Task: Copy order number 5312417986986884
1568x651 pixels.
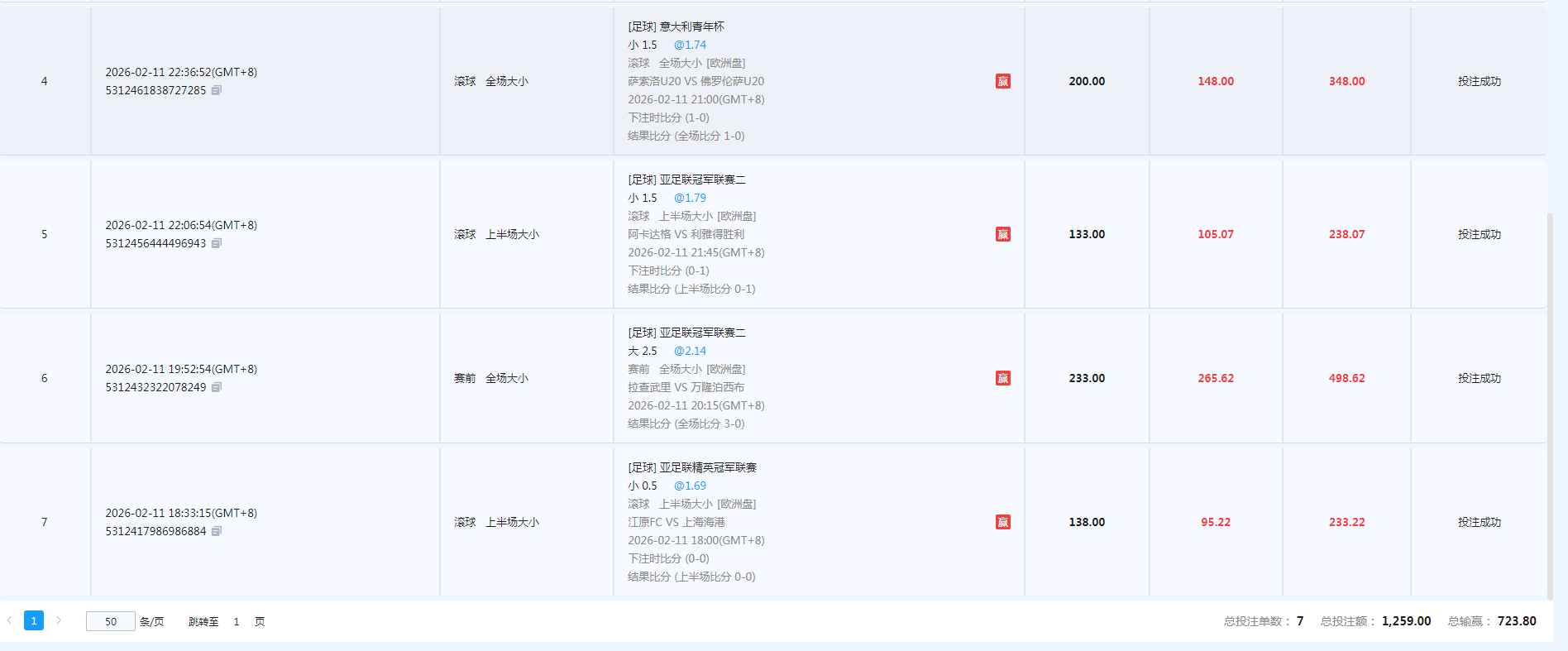Action: (216, 531)
